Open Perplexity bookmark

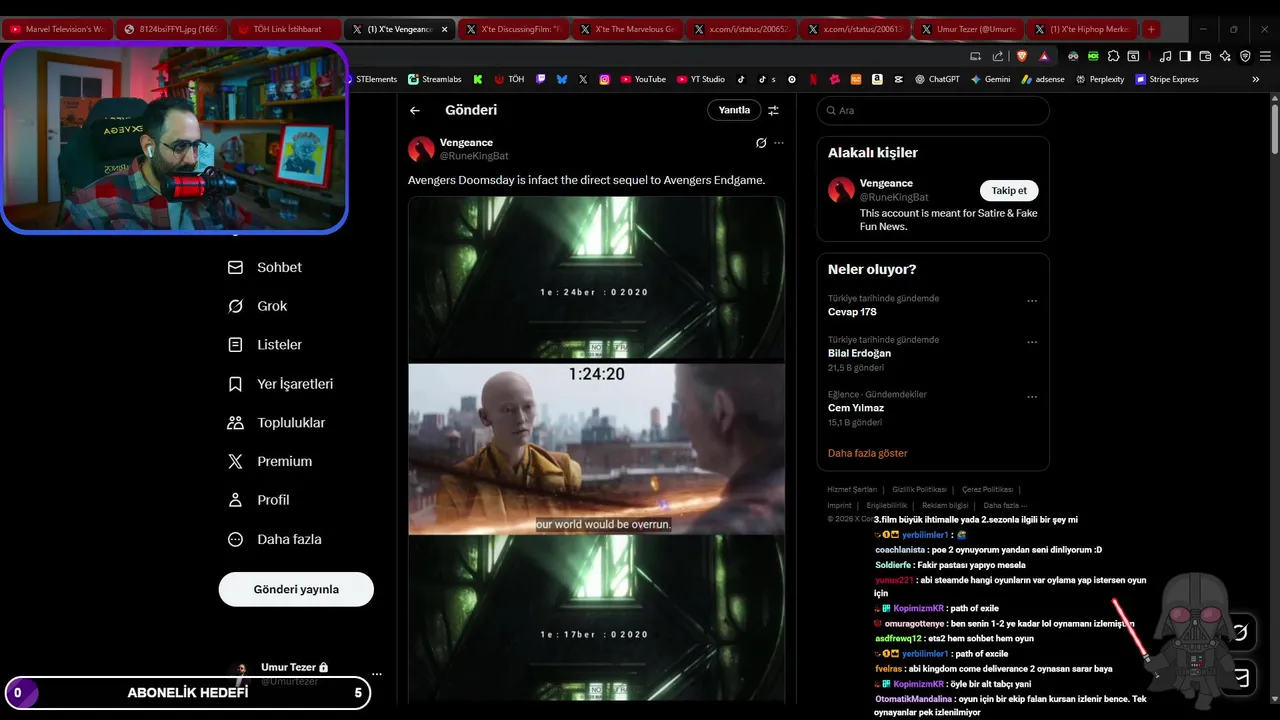(x=1100, y=79)
